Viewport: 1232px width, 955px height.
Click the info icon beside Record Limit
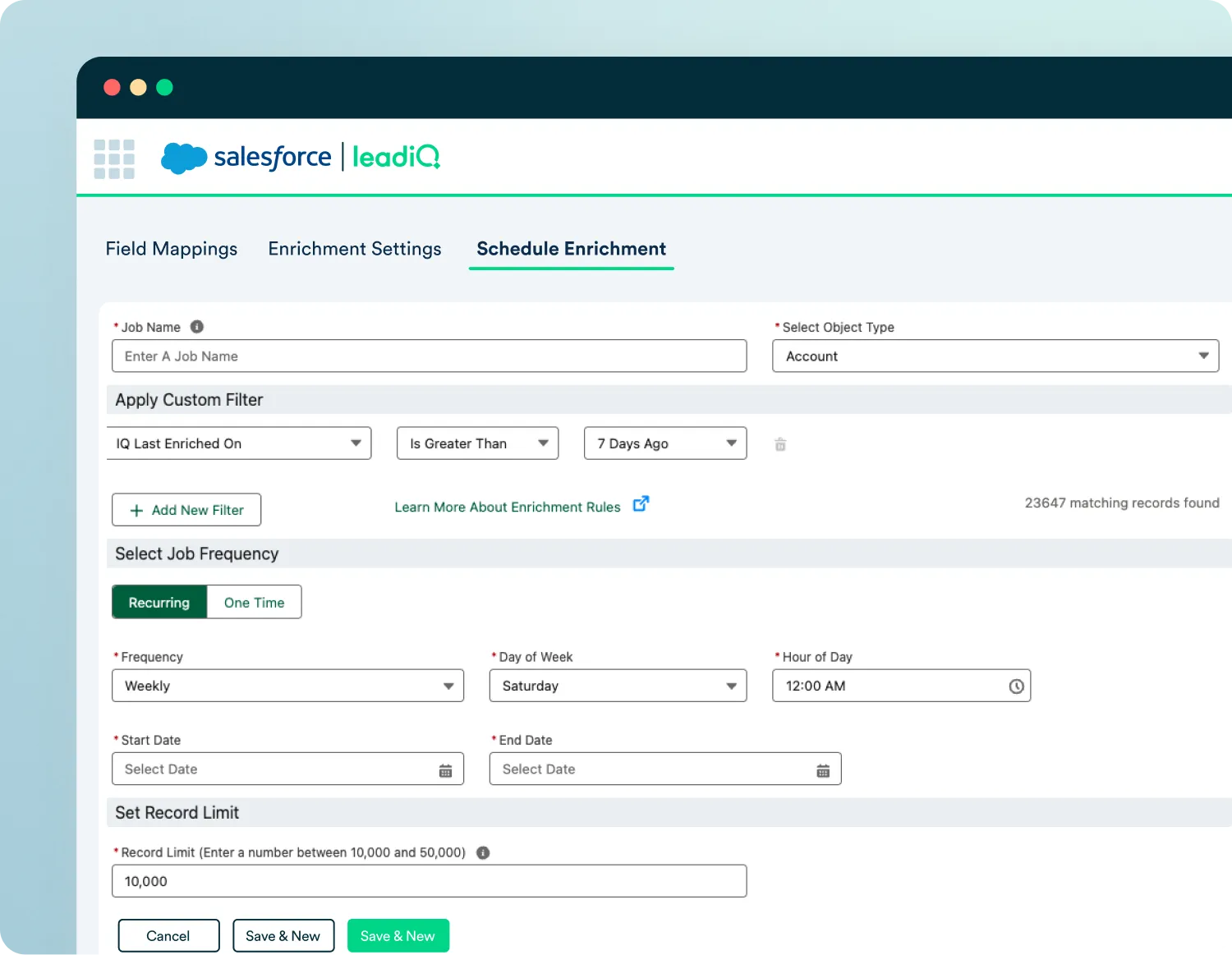point(483,852)
